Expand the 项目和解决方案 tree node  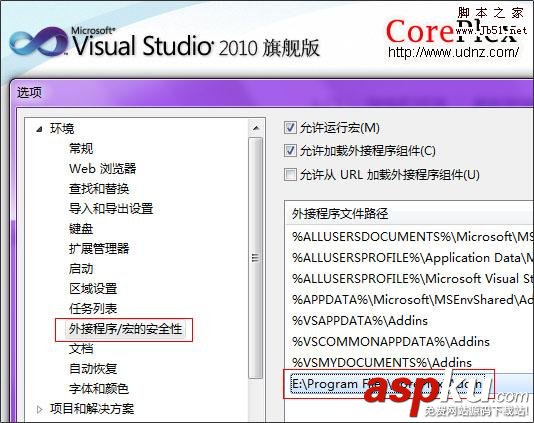pos(40,409)
